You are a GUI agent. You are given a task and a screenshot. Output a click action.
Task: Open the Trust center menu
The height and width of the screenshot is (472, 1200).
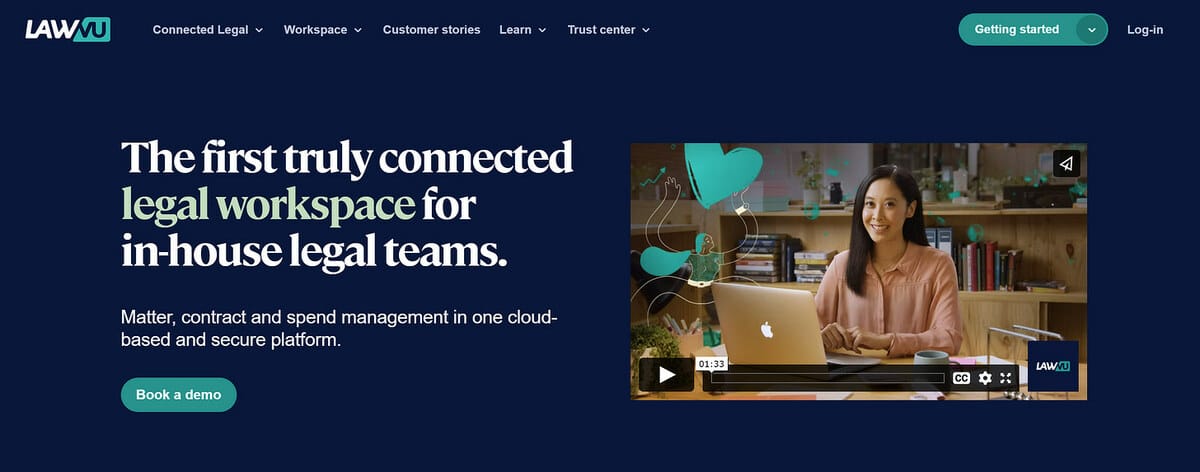coord(609,30)
